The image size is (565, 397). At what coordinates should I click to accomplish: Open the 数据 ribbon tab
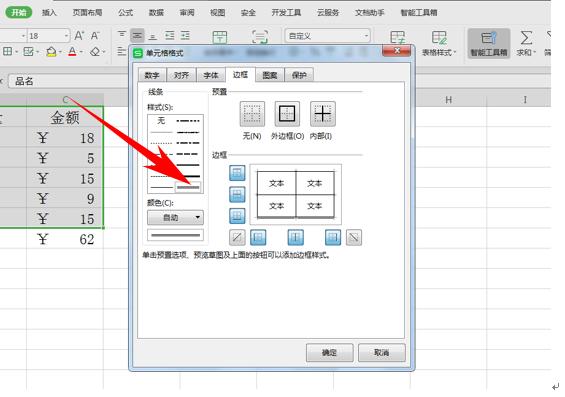click(156, 13)
